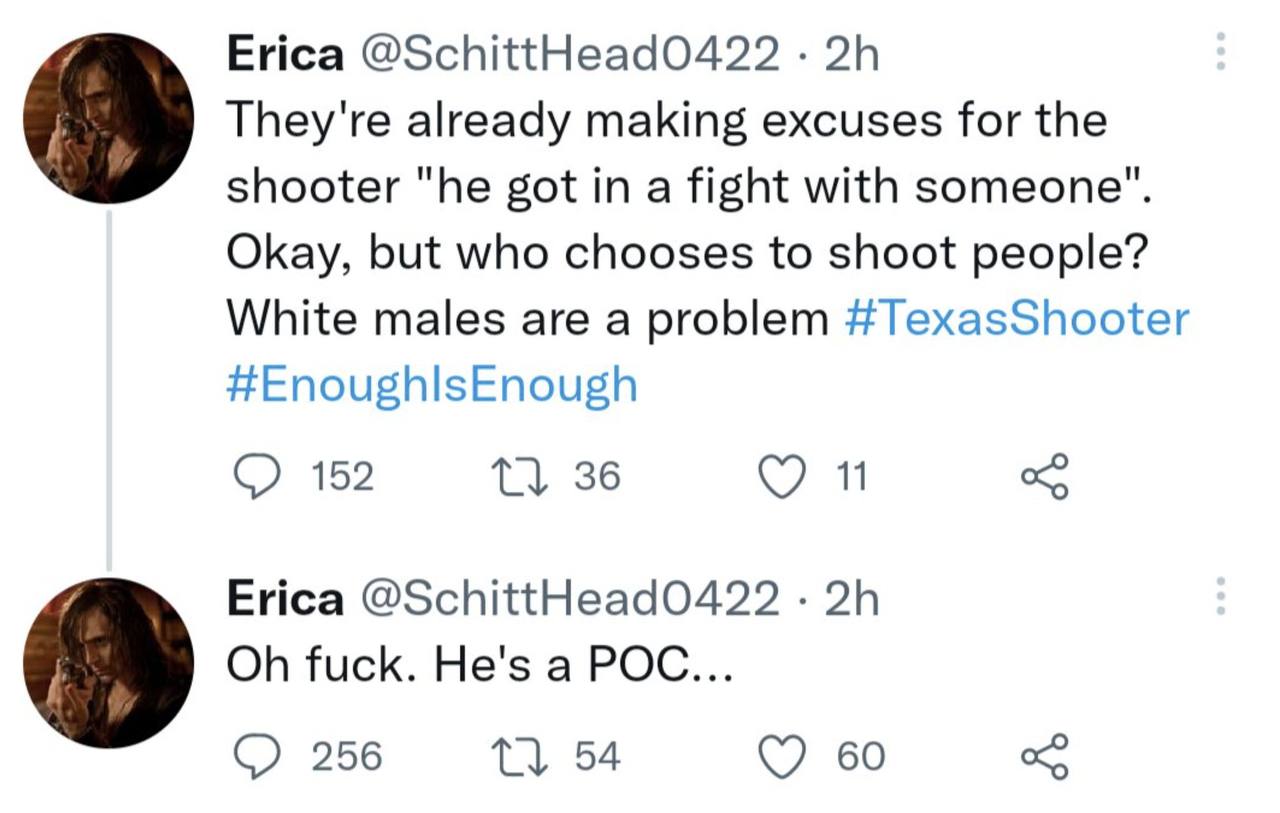Screen dimensions: 1280x813
Task: Open Erica's profile picture on first tweet
Action: point(108,118)
